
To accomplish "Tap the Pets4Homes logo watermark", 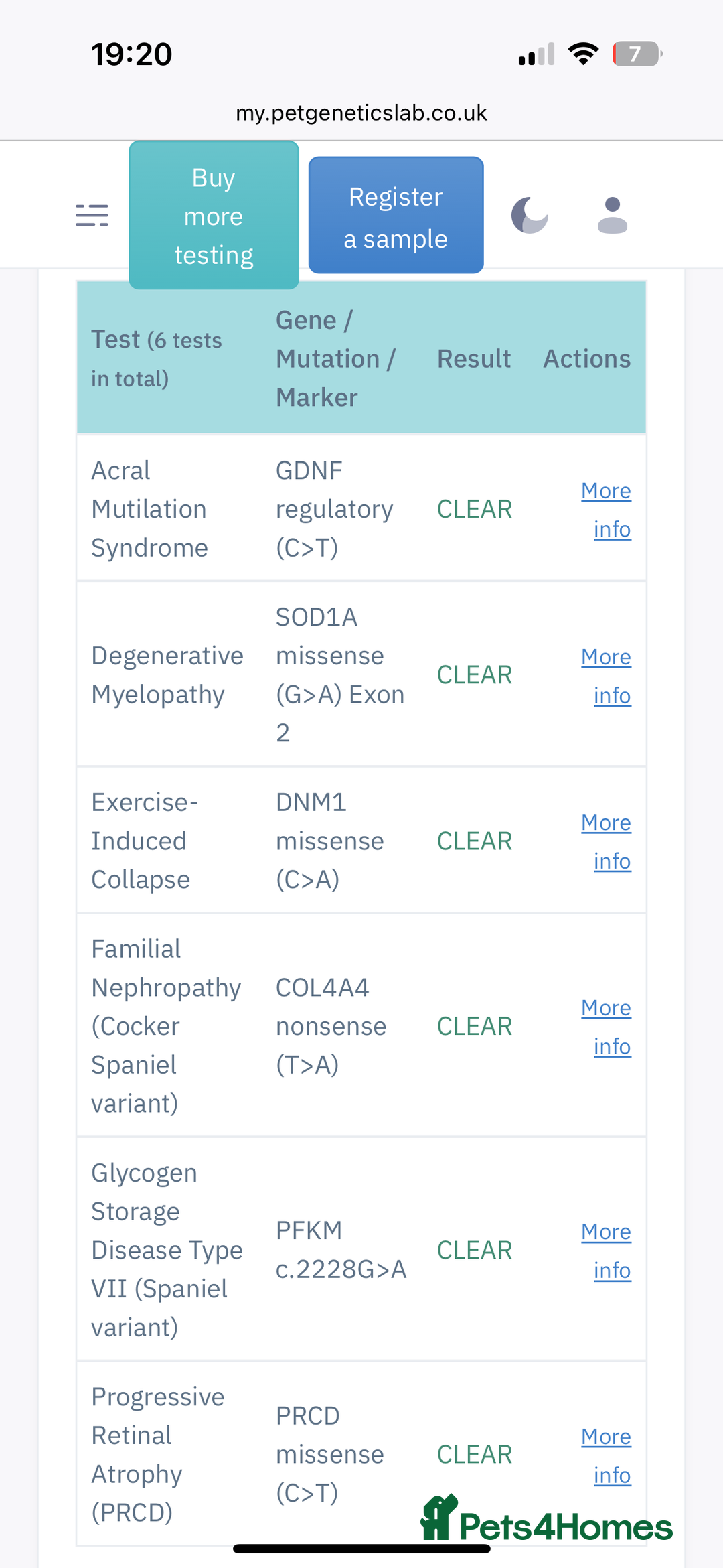I will [x=547, y=1520].
